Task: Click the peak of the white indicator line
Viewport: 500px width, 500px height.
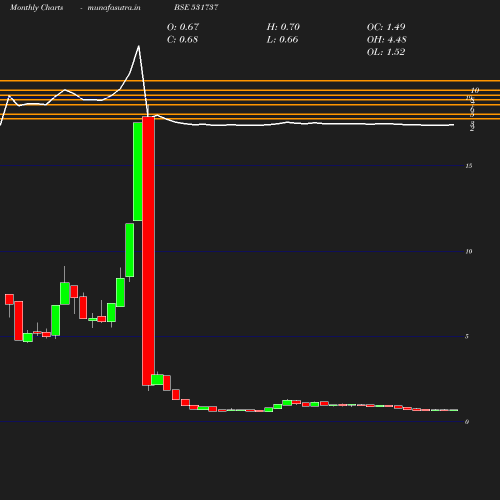Action: tap(138, 46)
